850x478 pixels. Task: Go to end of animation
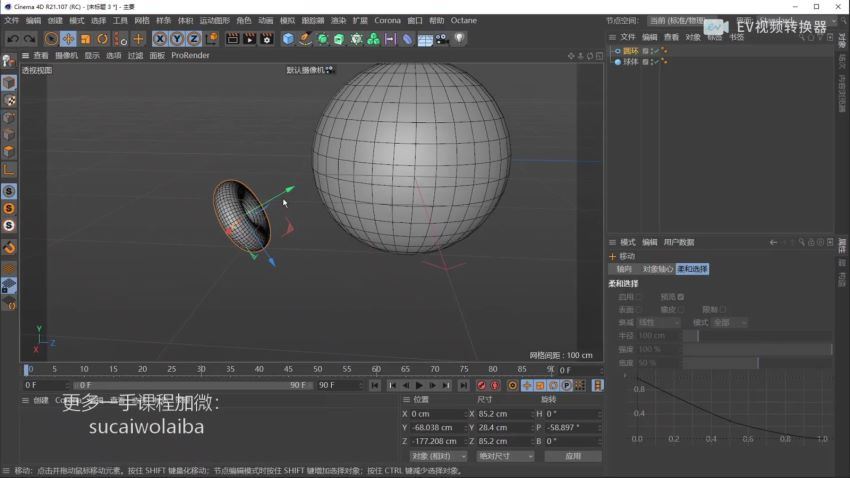point(463,385)
